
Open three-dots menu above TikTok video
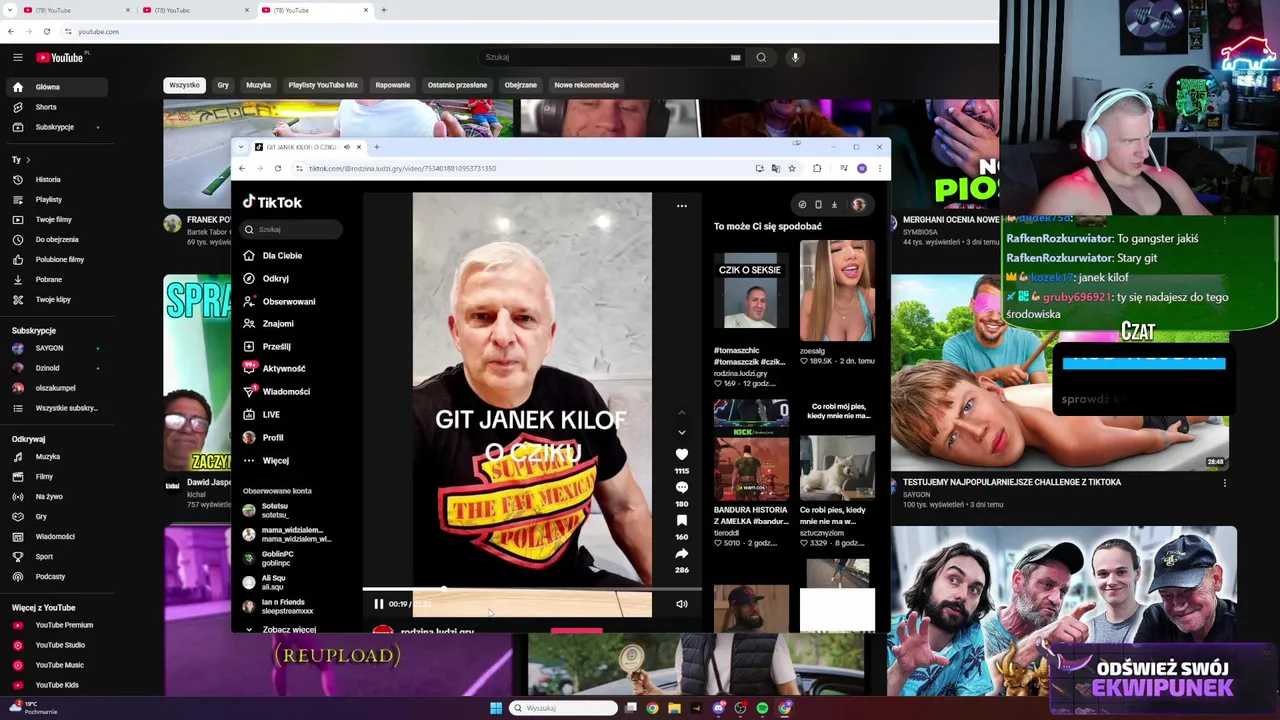pos(682,206)
